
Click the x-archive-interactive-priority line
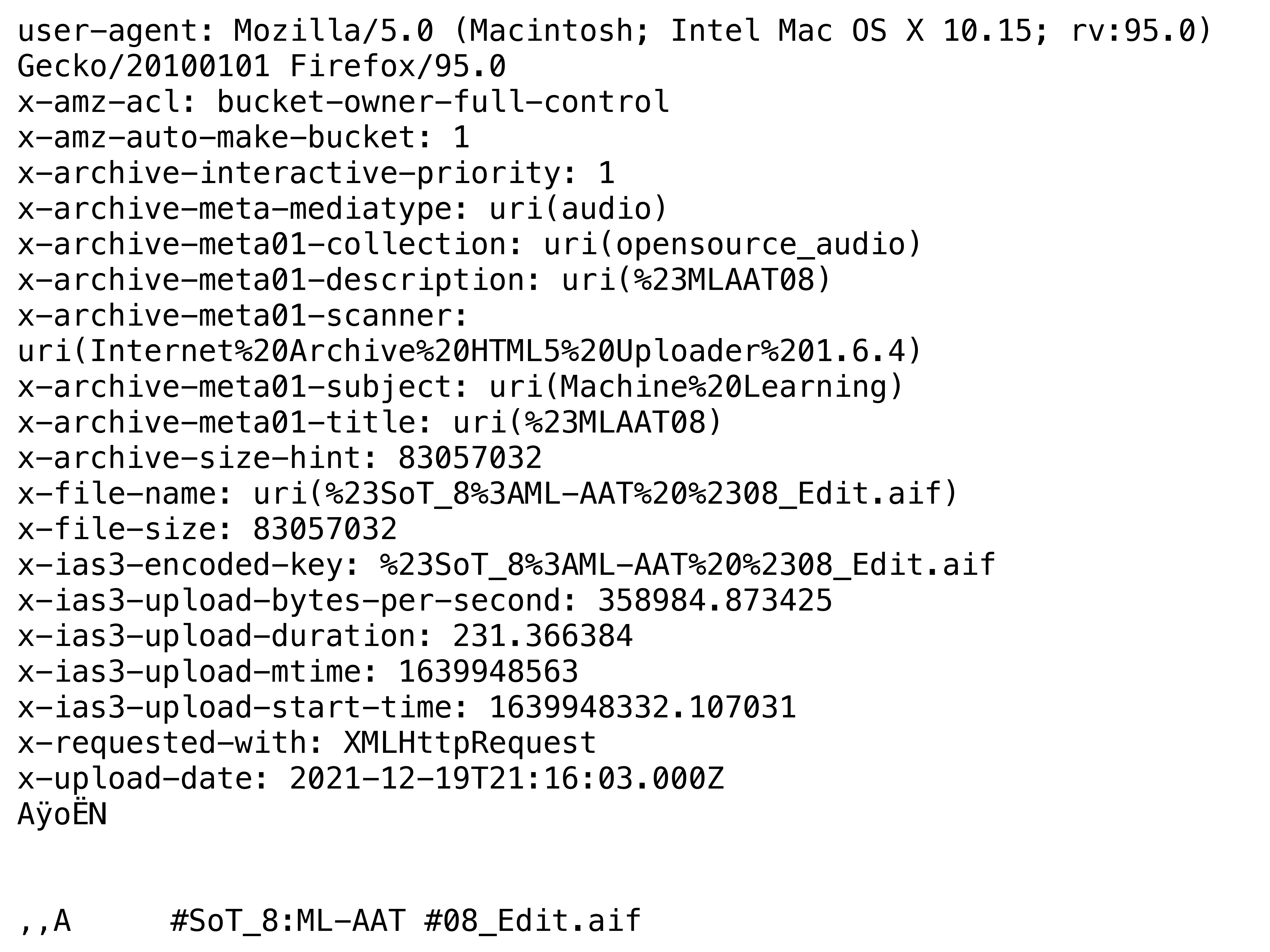[x=316, y=173]
